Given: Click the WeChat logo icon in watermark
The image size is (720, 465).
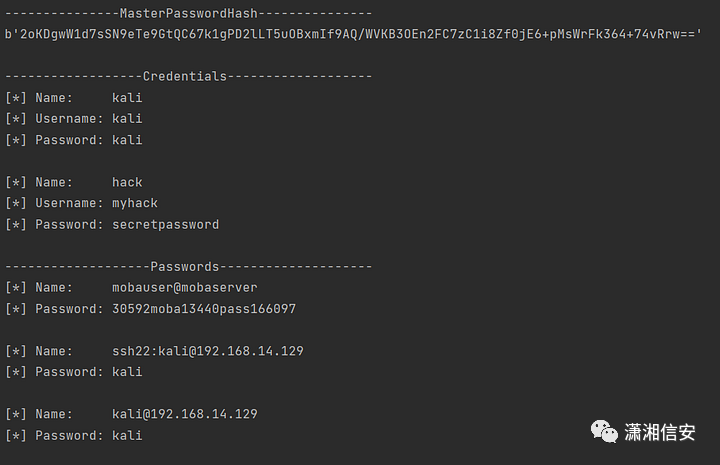Looking at the screenshot, I should click(604, 431).
